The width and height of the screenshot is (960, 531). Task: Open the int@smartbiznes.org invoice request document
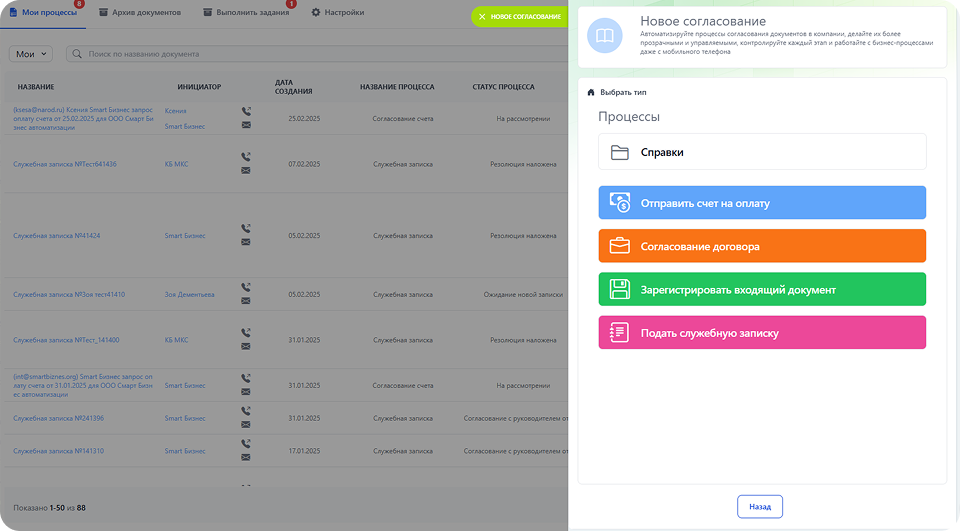click(x=83, y=386)
